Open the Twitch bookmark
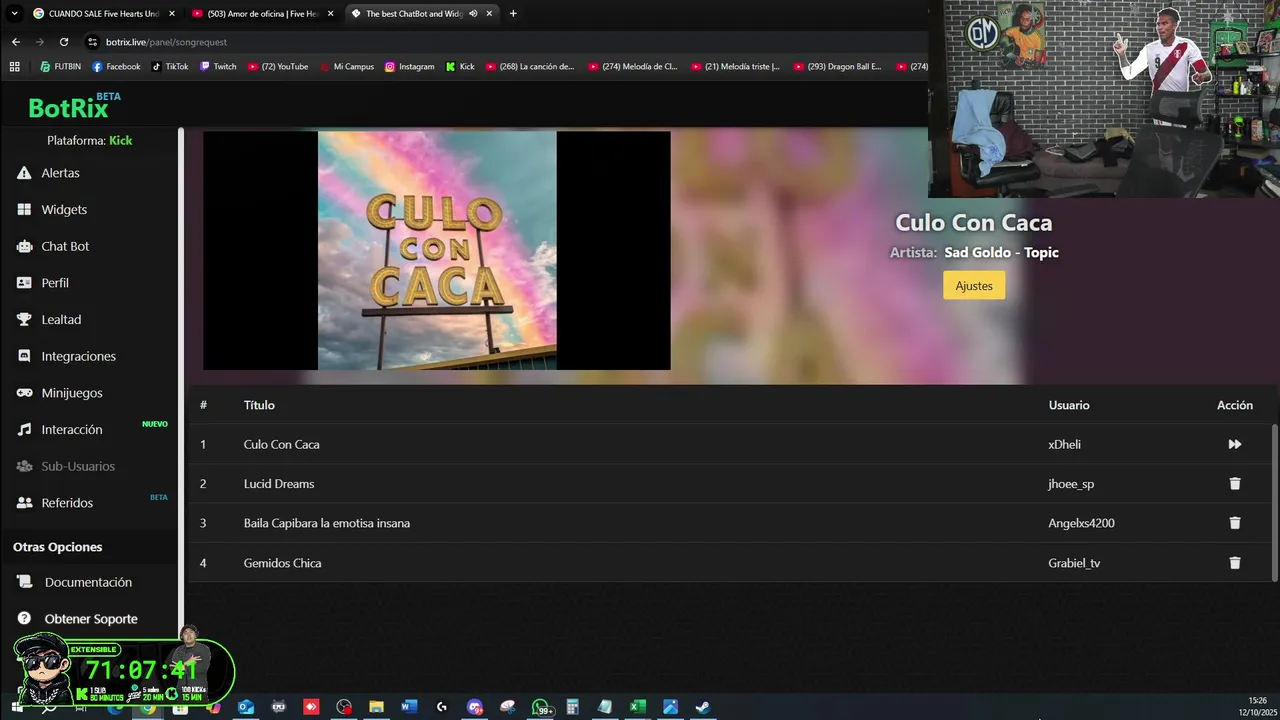 point(218,67)
